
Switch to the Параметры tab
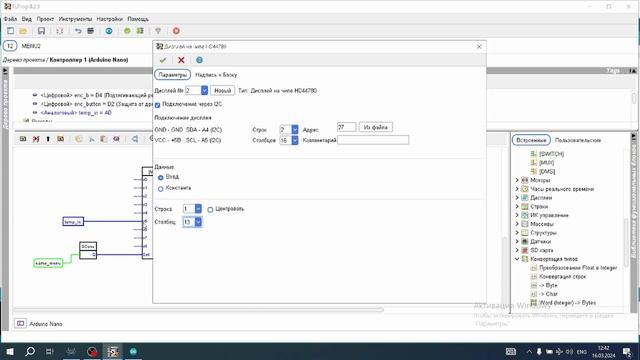(x=172, y=75)
